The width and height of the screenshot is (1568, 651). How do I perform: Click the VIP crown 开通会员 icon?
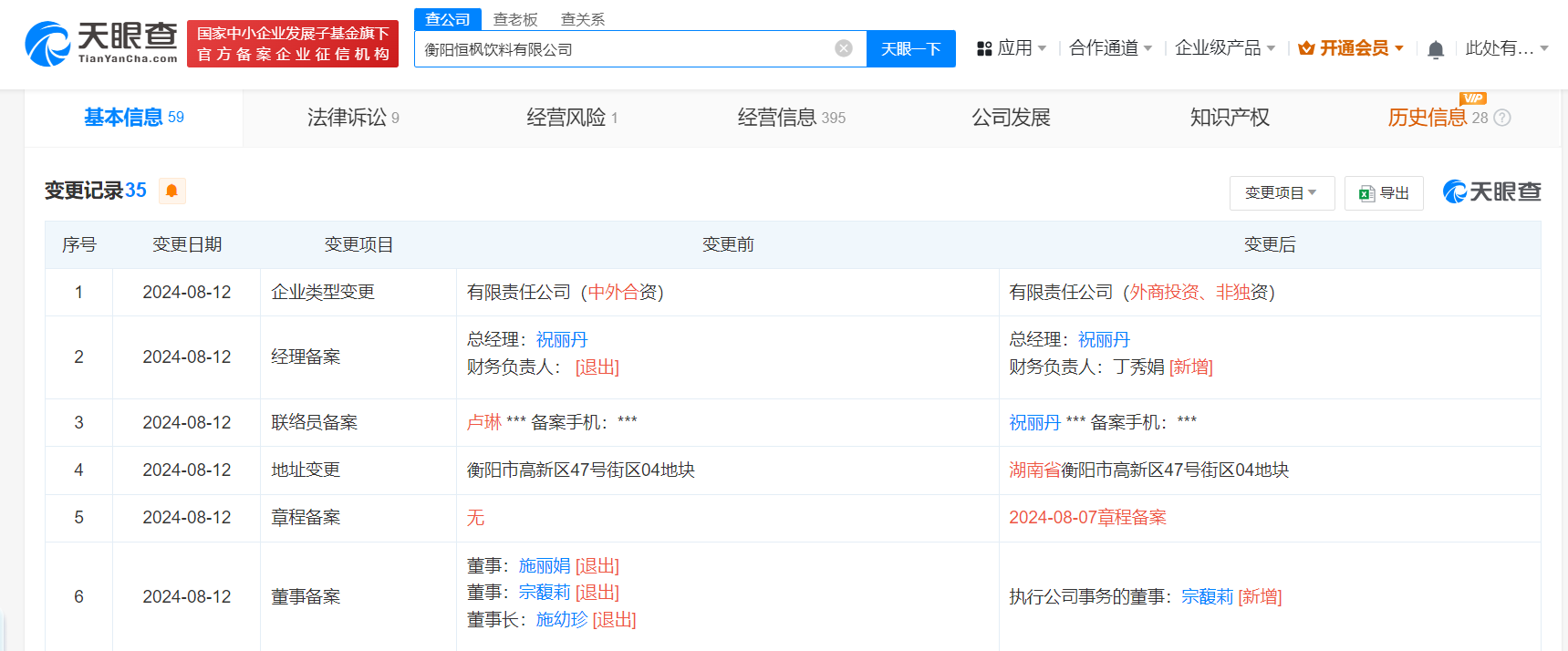point(1306,48)
